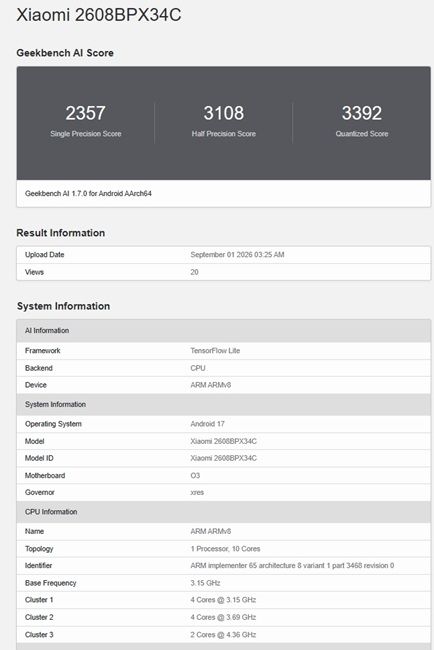Click the CPU Name row label
This screenshot has height=650, width=434.
tap(34, 531)
